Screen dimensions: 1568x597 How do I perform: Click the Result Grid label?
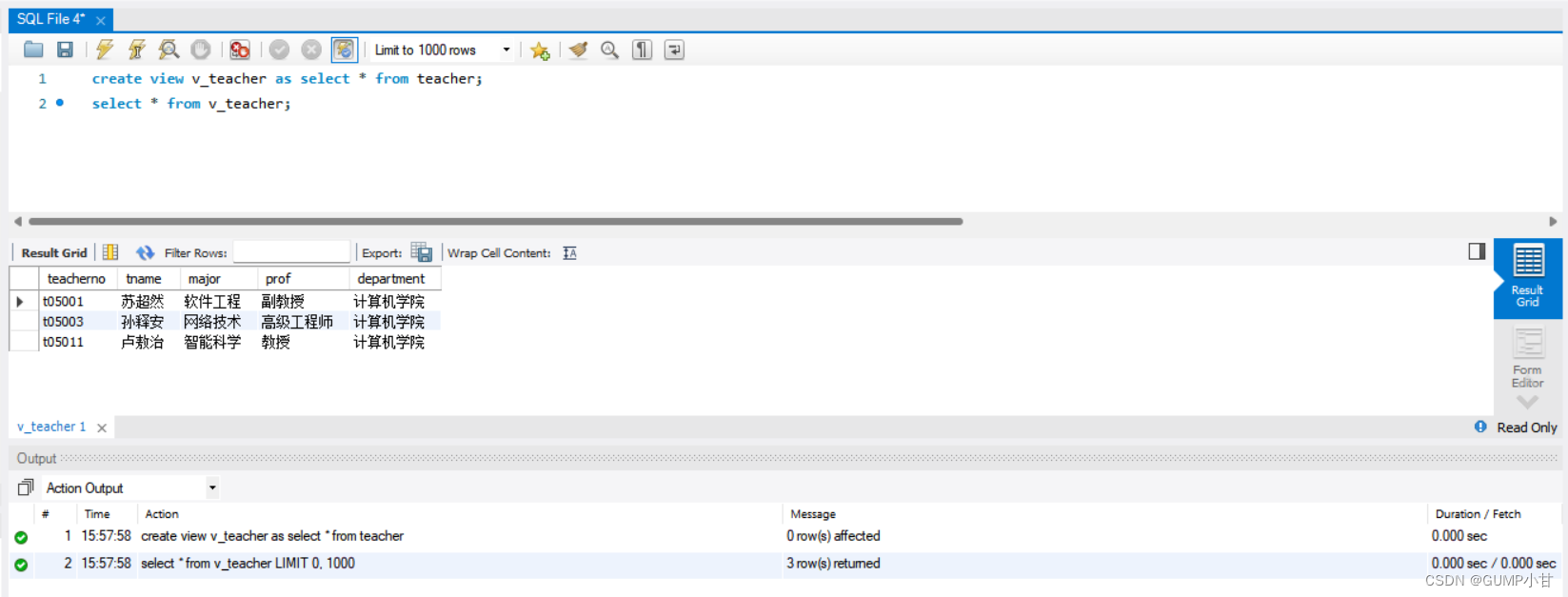pyautogui.click(x=54, y=252)
